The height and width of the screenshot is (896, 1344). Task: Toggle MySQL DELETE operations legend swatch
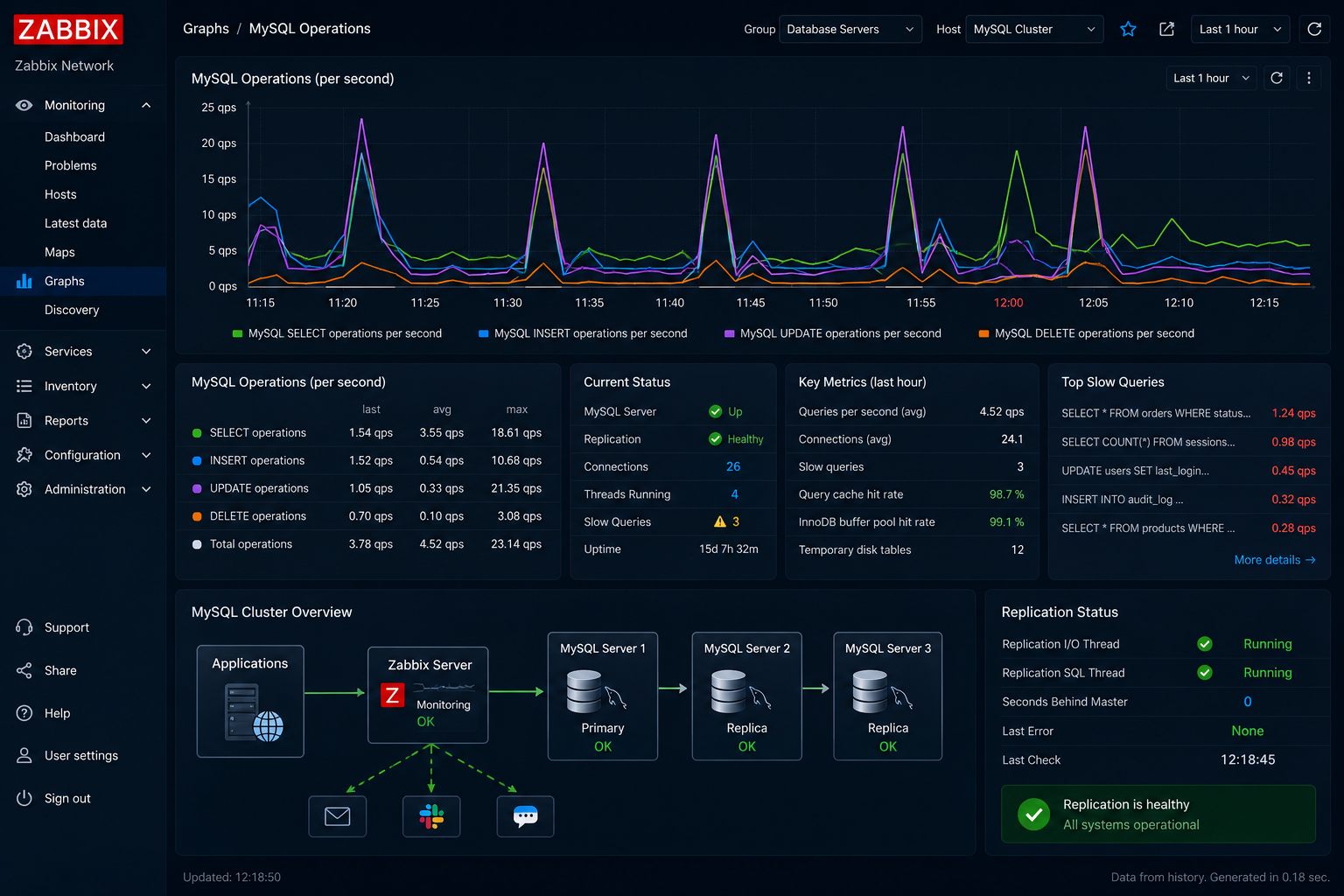(x=983, y=333)
